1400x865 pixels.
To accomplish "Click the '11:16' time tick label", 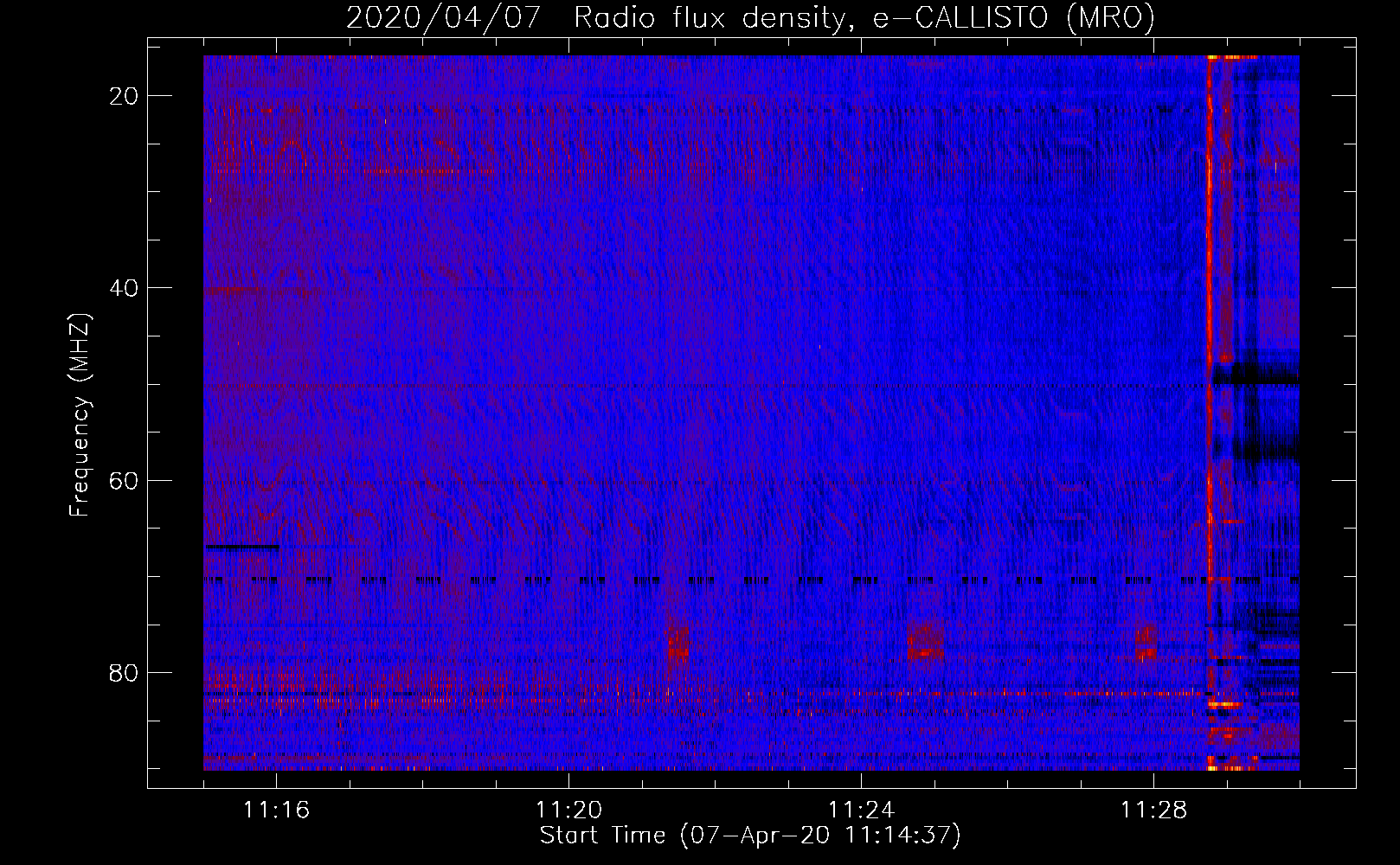I will (x=276, y=810).
